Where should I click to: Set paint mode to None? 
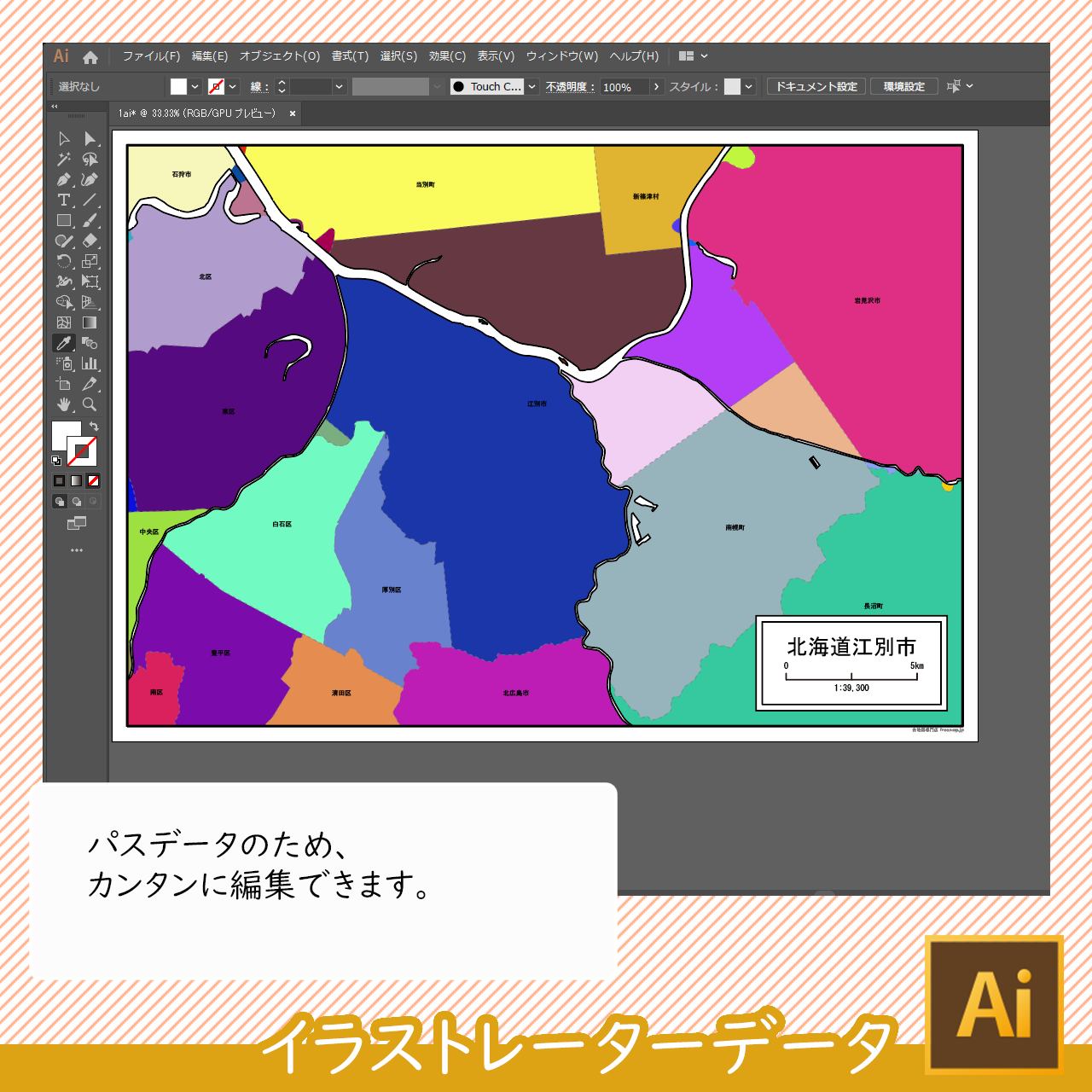point(94,481)
